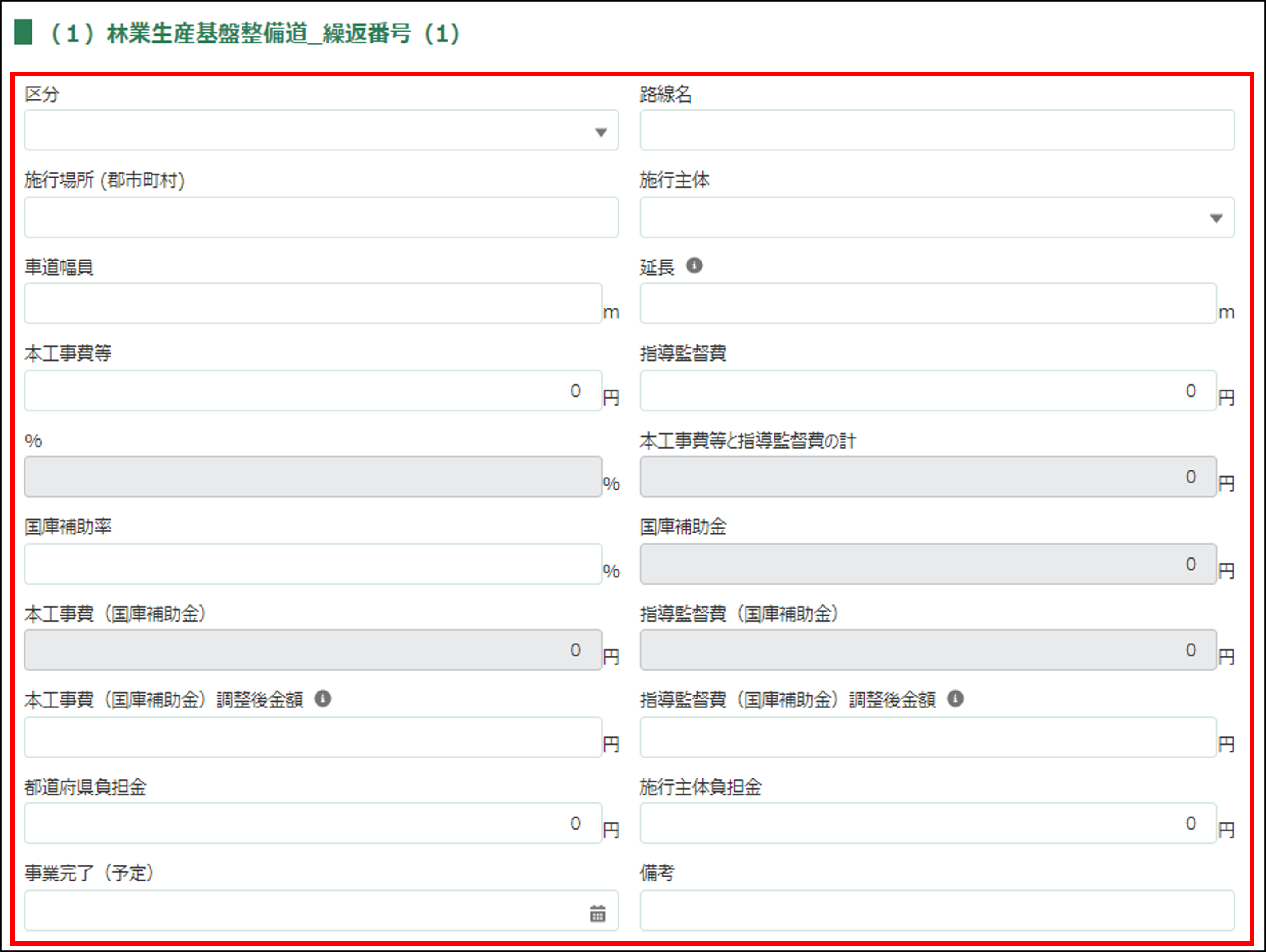The height and width of the screenshot is (952, 1266).
Task: Click the 施行主体負担金 amount field
Action: pyautogui.click(x=927, y=823)
